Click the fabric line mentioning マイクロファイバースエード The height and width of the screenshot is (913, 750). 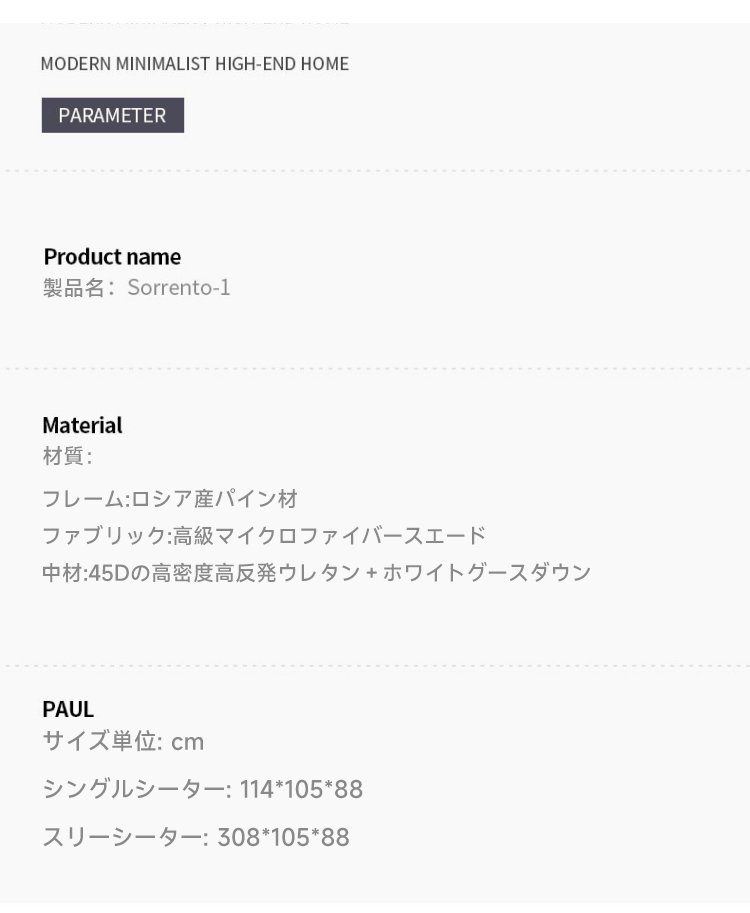264,536
